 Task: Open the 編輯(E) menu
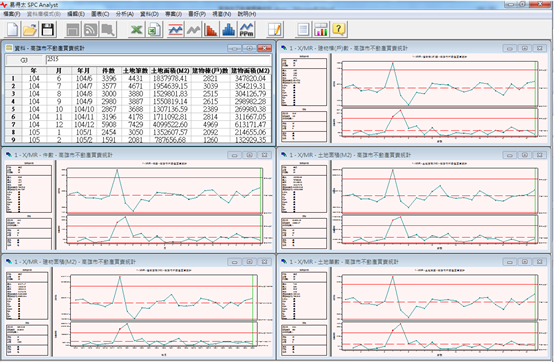76,14
